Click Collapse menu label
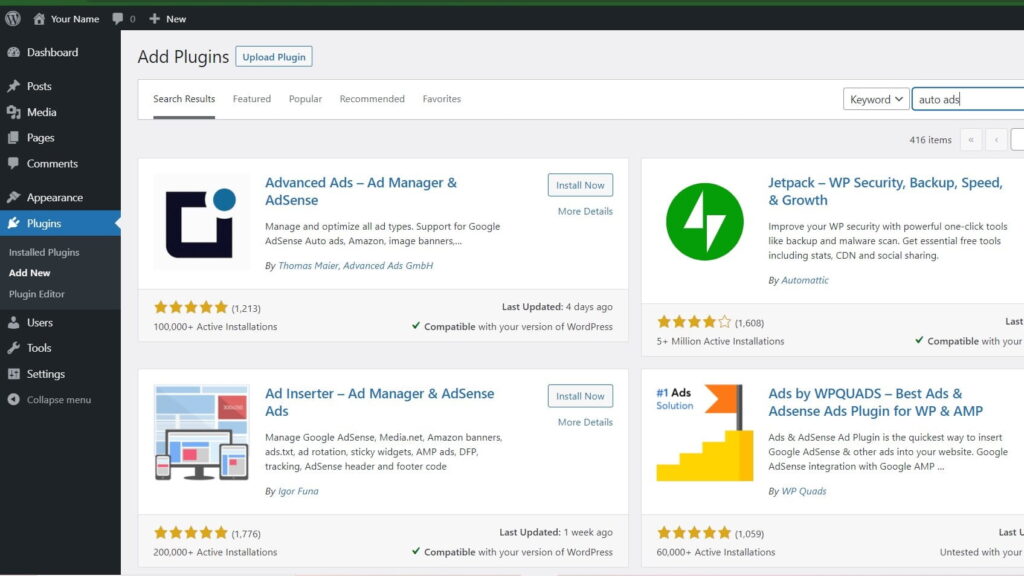Image resolution: width=1024 pixels, height=576 pixels. [59, 400]
